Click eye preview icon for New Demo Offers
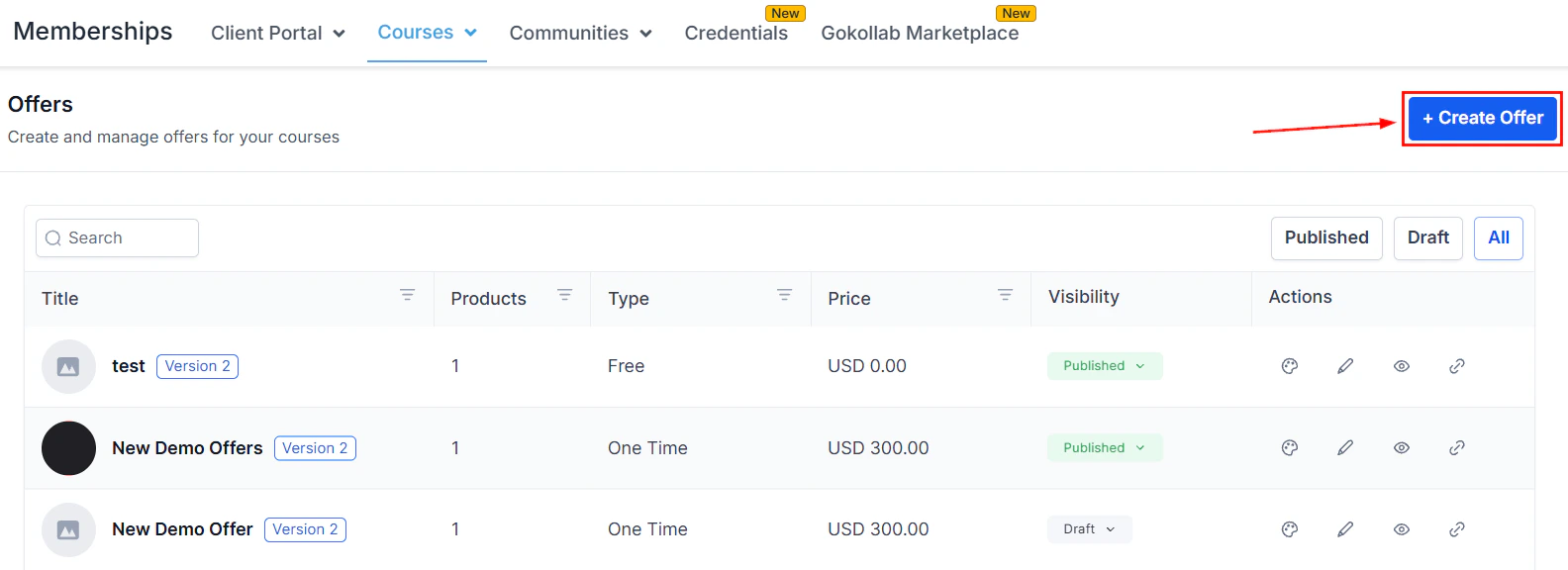Screen dimensions: 1568x570 click(1402, 448)
